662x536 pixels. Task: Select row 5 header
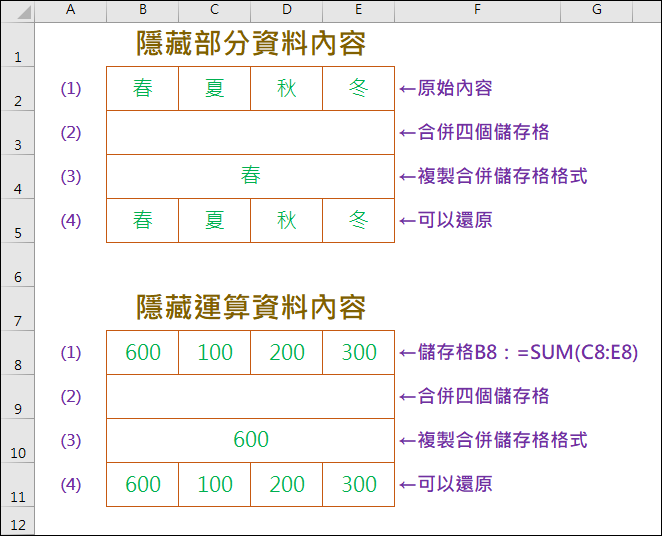pyautogui.click(x=18, y=221)
